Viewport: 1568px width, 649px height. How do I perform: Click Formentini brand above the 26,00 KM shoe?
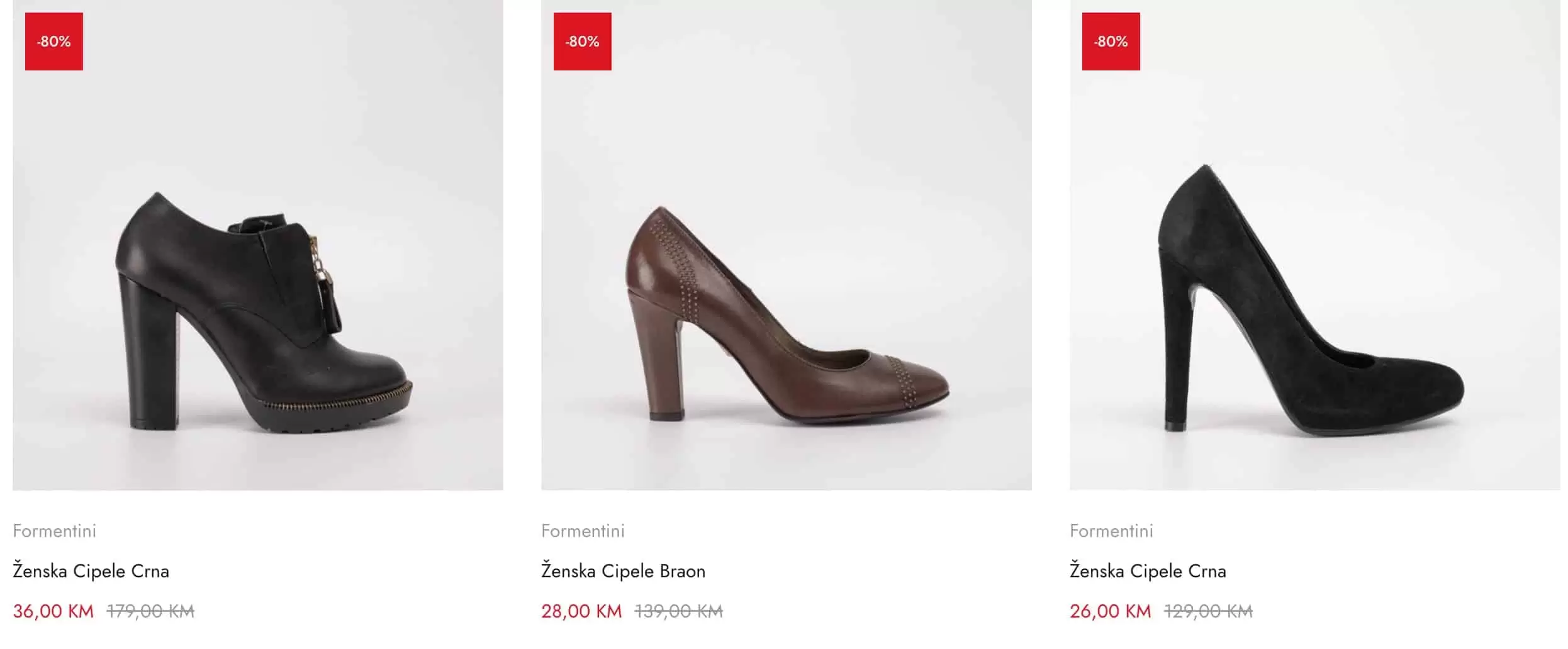coord(1111,531)
